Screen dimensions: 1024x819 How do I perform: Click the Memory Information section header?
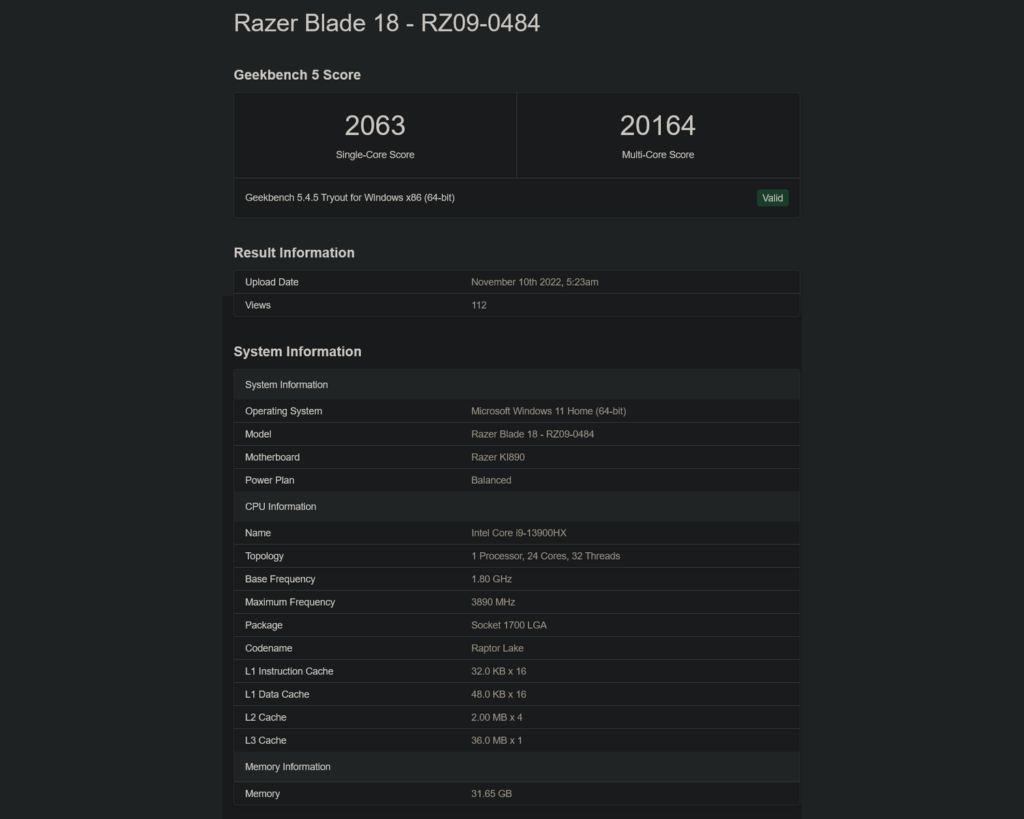(287, 767)
